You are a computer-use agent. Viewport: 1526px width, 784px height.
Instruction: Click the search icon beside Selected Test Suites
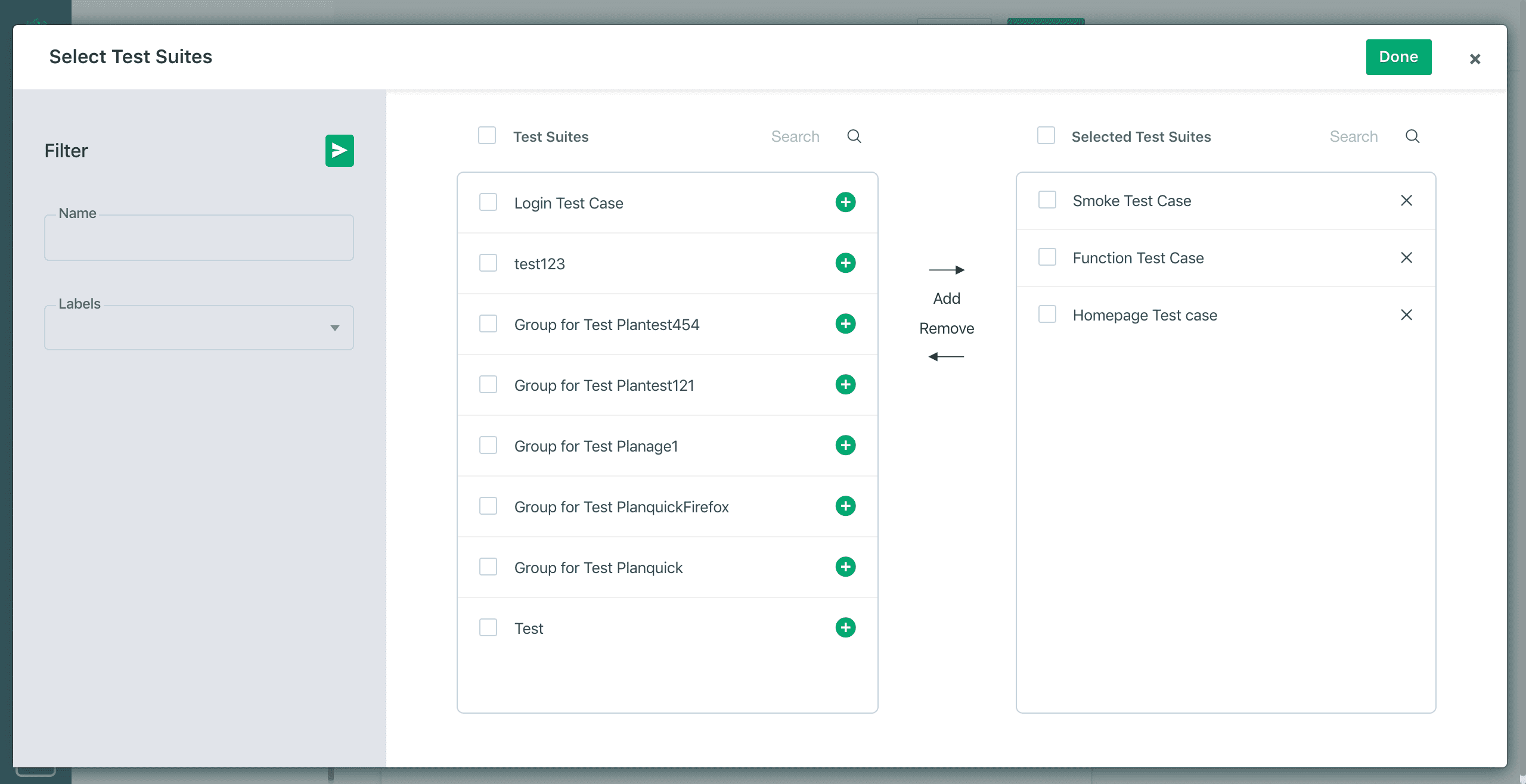point(1412,136)
